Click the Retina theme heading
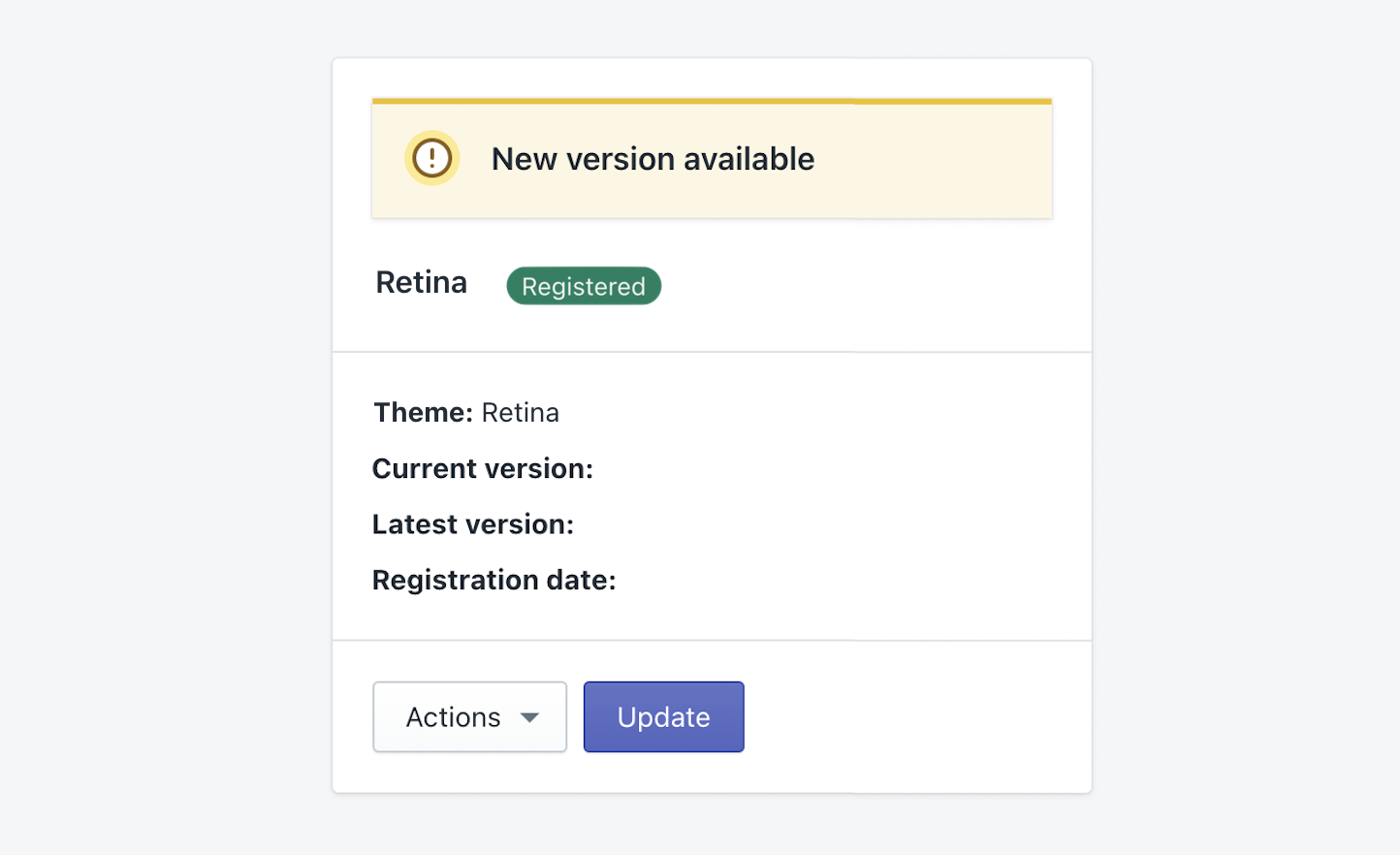1400x855 pixels. point(422,282)
